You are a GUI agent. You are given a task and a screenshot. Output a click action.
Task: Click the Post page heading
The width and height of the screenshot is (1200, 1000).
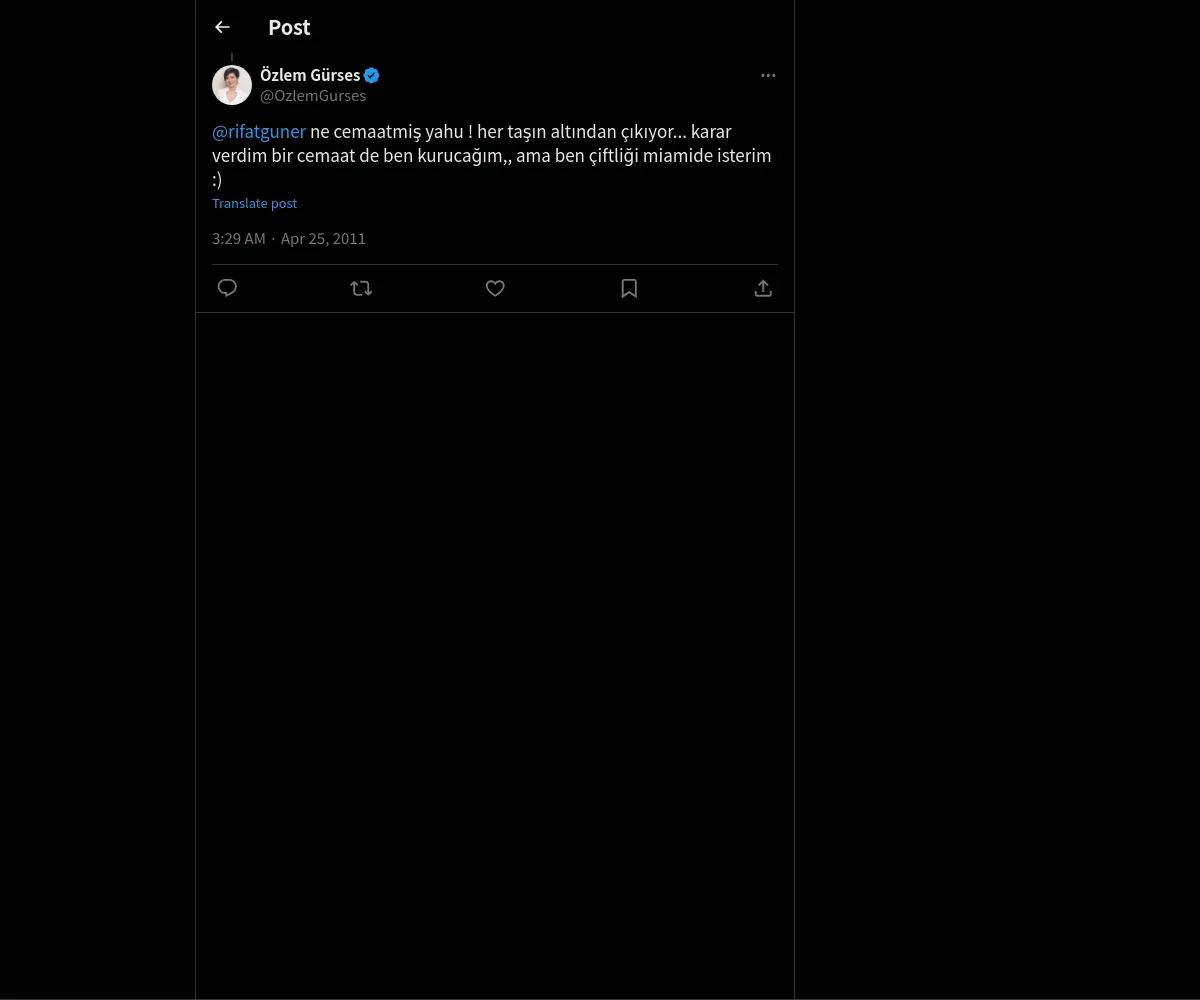tap(289, 27)
